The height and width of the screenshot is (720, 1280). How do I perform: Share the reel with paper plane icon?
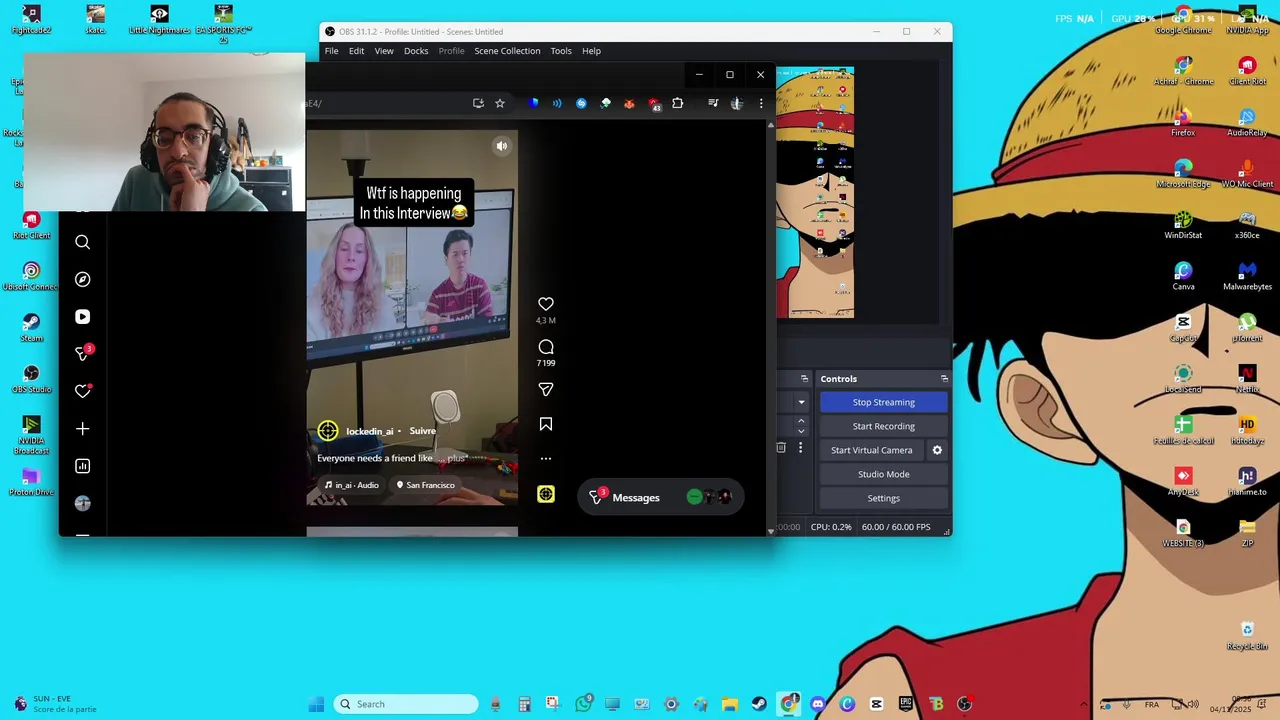click(546, 390)
